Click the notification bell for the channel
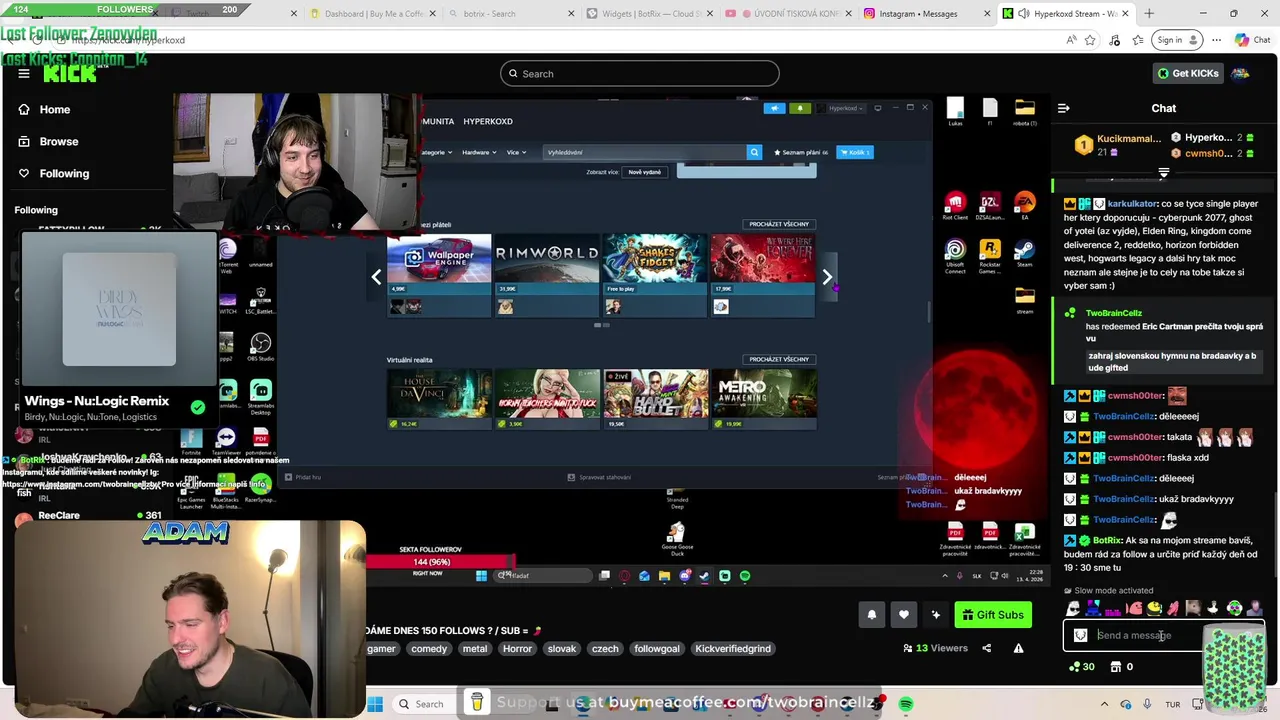Image resolution: width=1280 pixels, height=720 pixels. [871, 615]
